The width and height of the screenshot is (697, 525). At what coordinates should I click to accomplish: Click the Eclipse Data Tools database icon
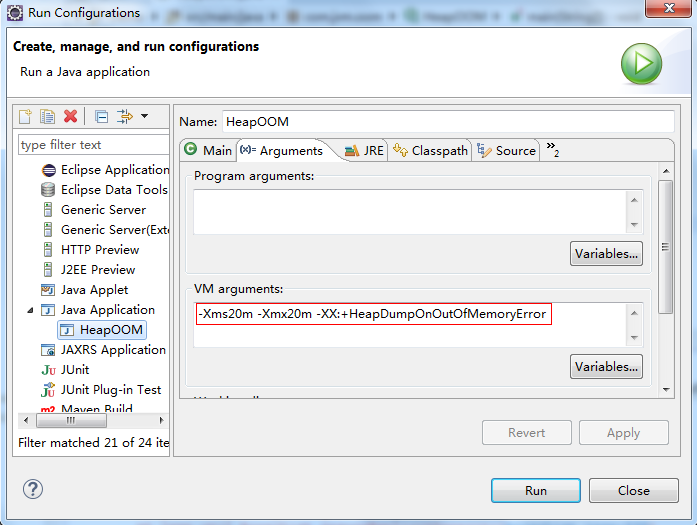[x=48, y=190]
